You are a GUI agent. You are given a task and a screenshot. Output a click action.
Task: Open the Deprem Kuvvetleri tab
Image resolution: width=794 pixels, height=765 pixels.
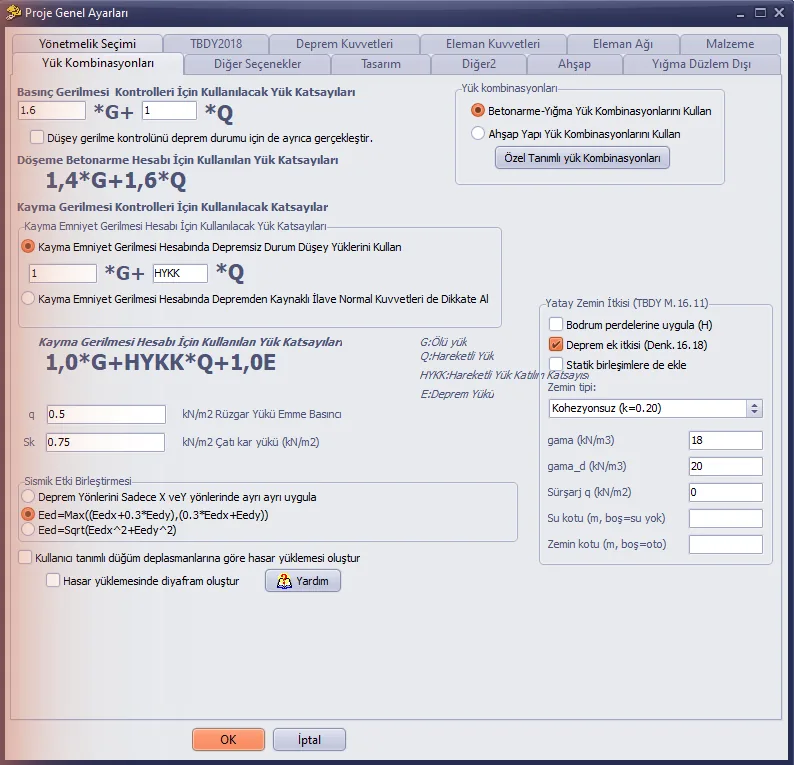coord(344,44)
